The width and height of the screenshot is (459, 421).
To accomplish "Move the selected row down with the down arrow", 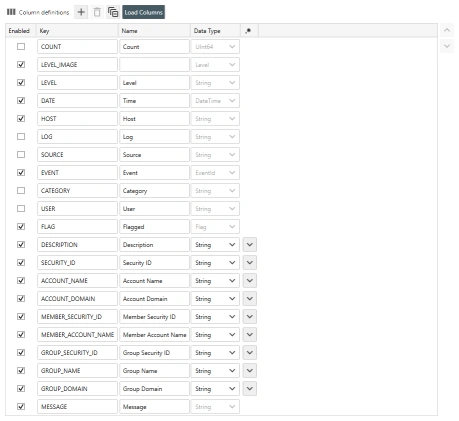I will 447,46.
